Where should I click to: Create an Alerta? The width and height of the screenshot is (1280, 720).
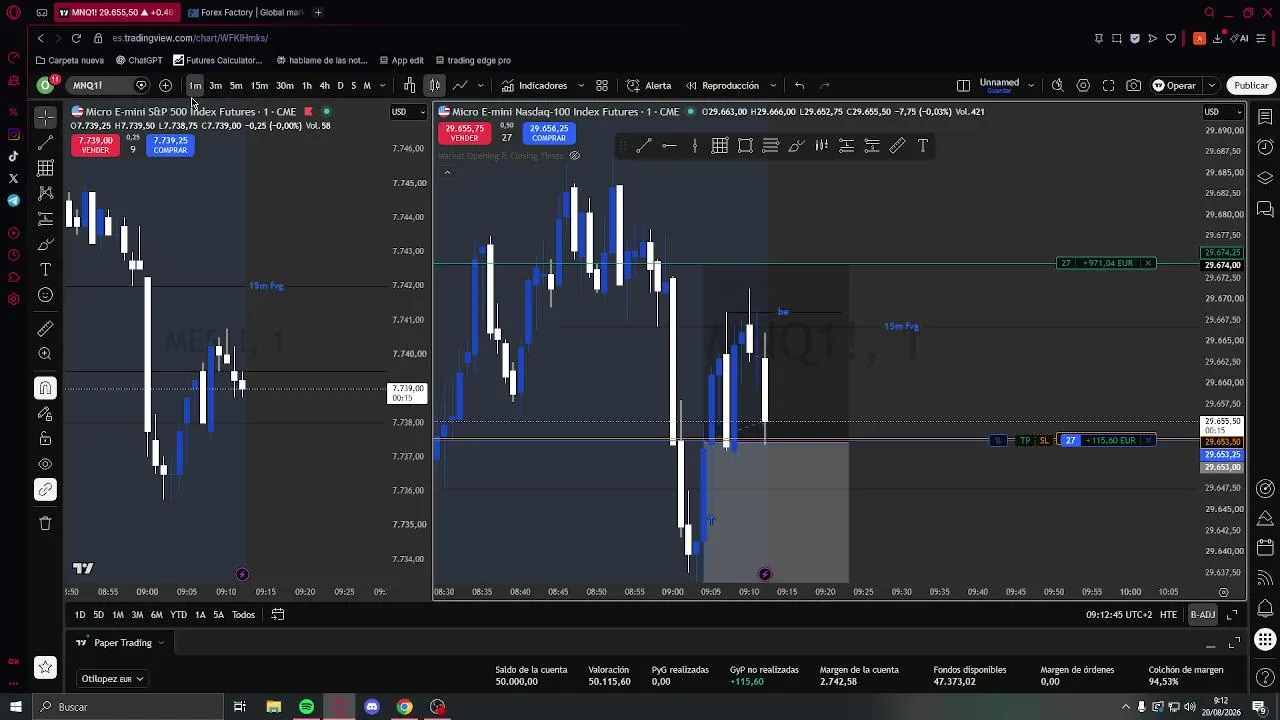649,86
